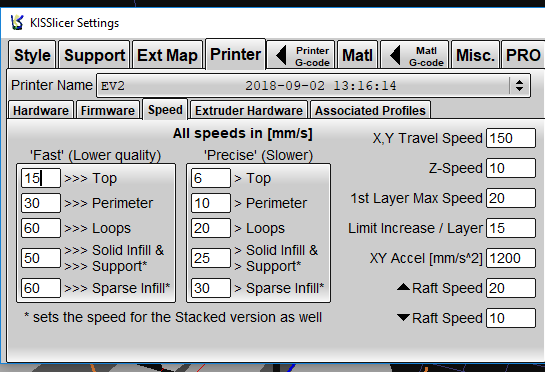Image resolution: width=545 pixels, height=372 pixels.
Task: Edit the Fast Loops speed field
Action: (41, 228)
